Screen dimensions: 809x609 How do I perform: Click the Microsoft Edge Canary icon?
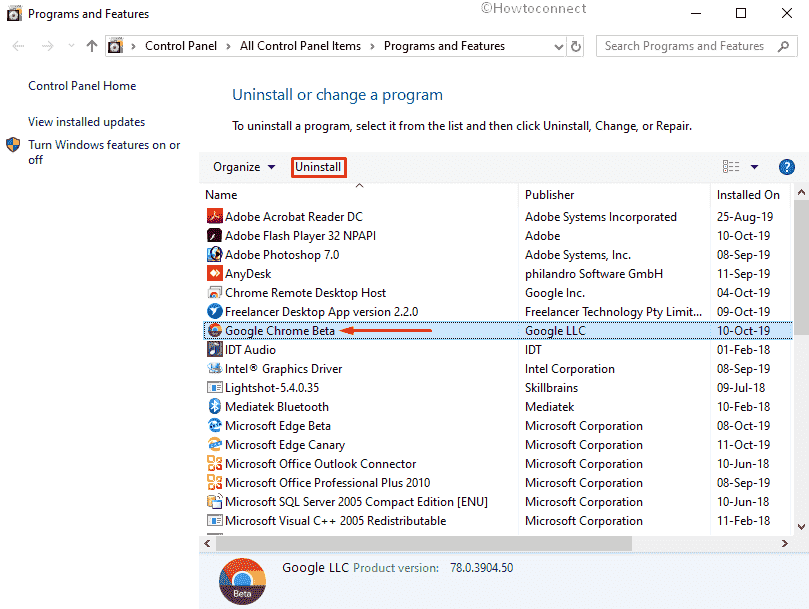click(215, 444)
